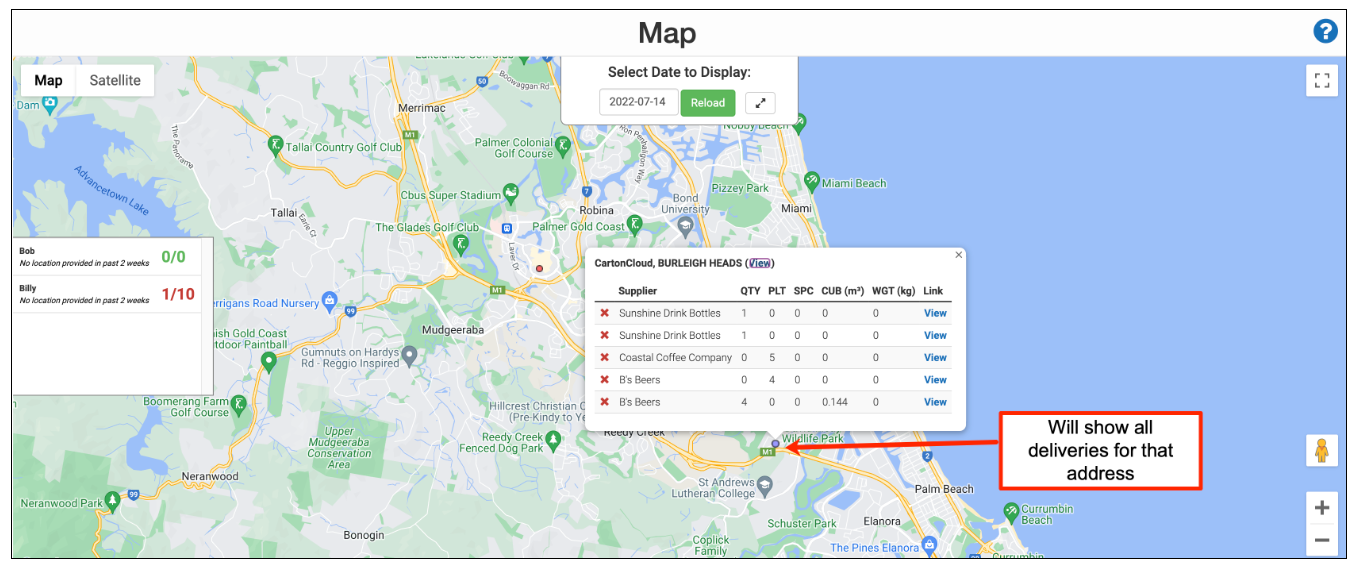Click the blue delivery marker near Wildlife Park

coord(775,443)
